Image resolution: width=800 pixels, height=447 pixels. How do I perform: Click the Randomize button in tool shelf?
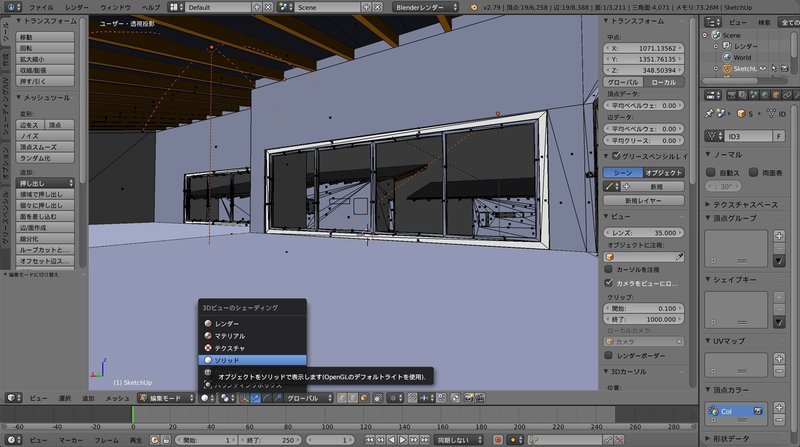pyautogui.click(x=45, y=158)
